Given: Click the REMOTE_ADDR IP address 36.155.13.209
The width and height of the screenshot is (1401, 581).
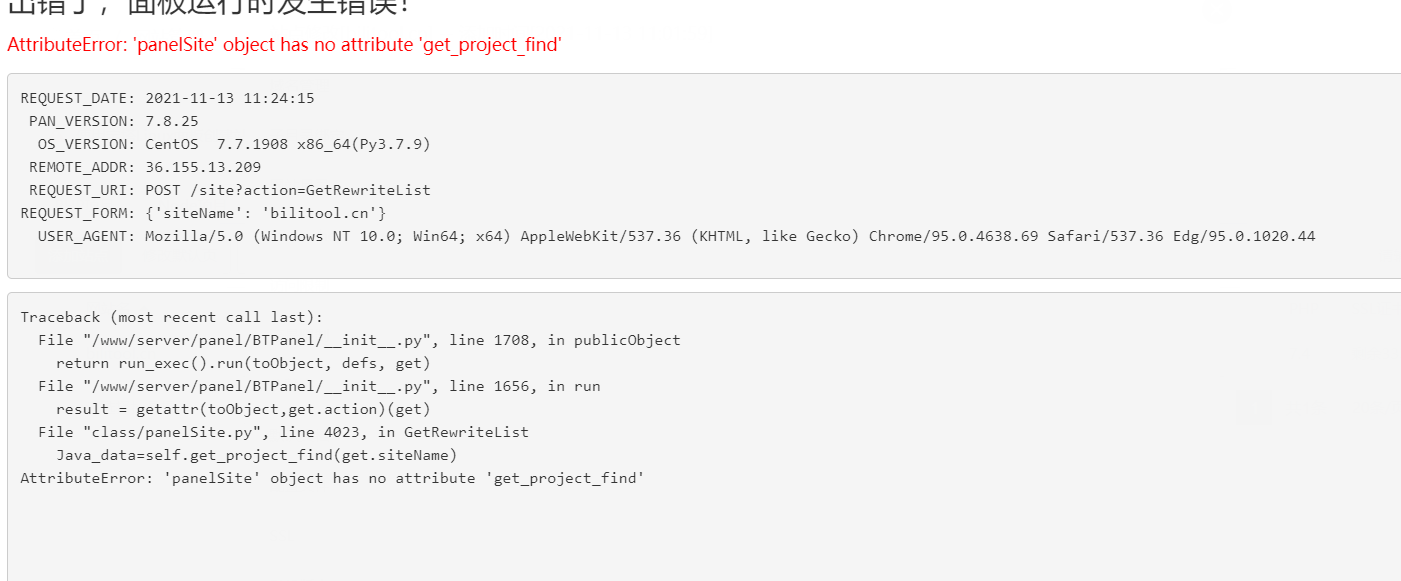Looking at the screenshot, I should (x=203, y=167).
